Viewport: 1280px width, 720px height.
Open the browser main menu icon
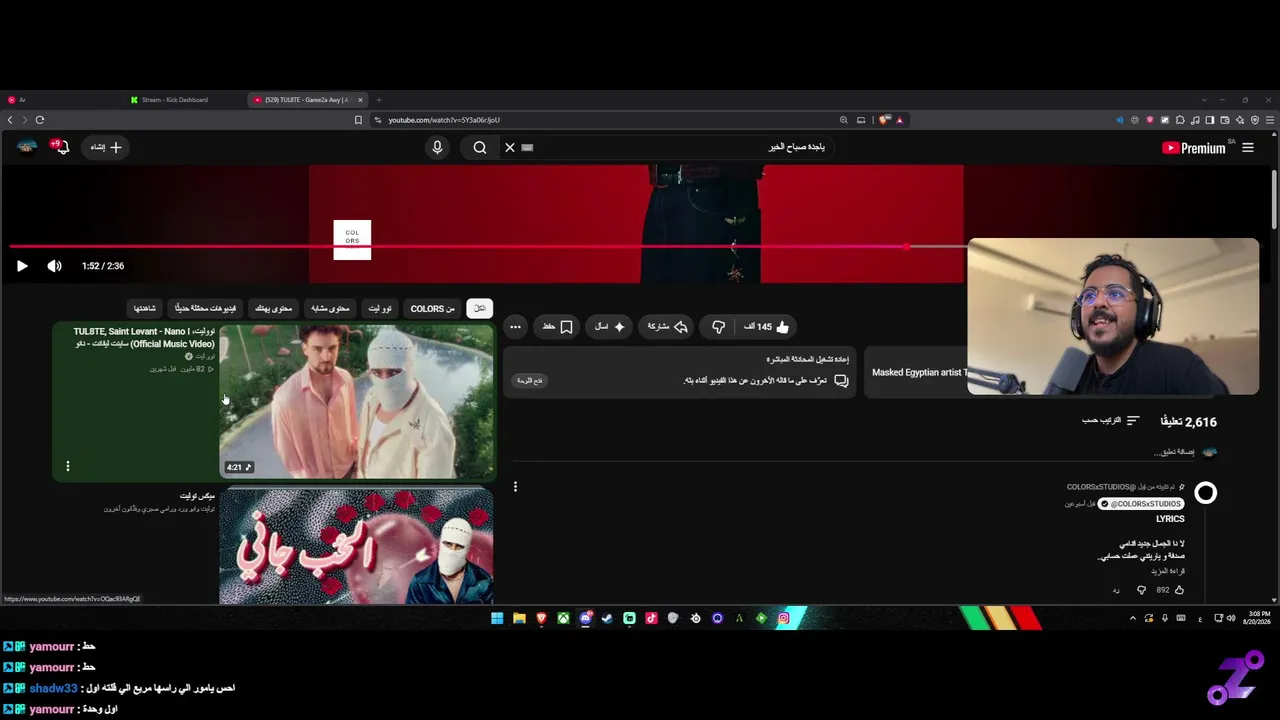pos(1270,120)
